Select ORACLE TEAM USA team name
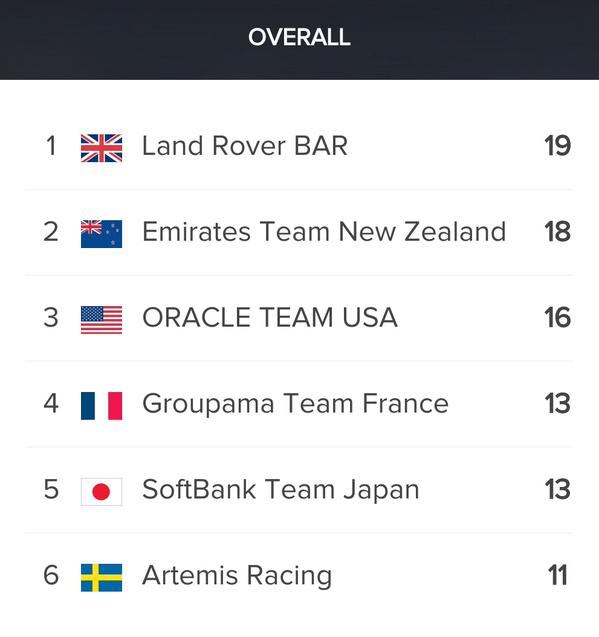This screenshot has width=599, height=637. (270, 317)
